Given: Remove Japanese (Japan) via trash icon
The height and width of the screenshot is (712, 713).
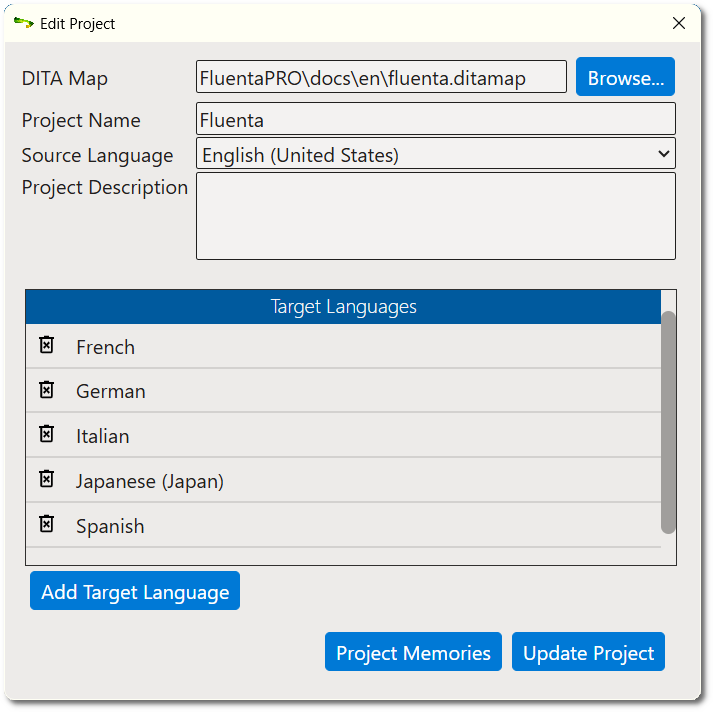Looking at the screenshot, I should point(46,479).
